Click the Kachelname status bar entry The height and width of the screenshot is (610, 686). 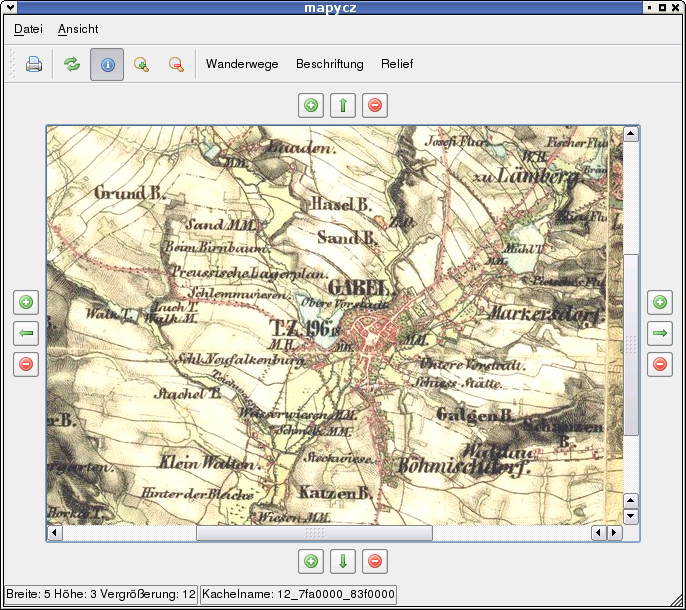coord(298,594)
